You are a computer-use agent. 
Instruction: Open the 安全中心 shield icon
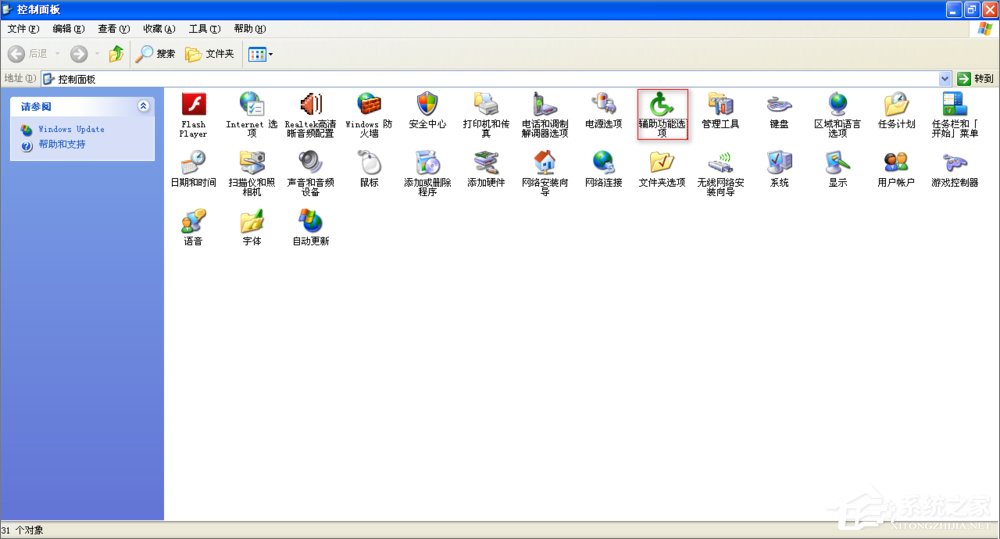[427, 105]
